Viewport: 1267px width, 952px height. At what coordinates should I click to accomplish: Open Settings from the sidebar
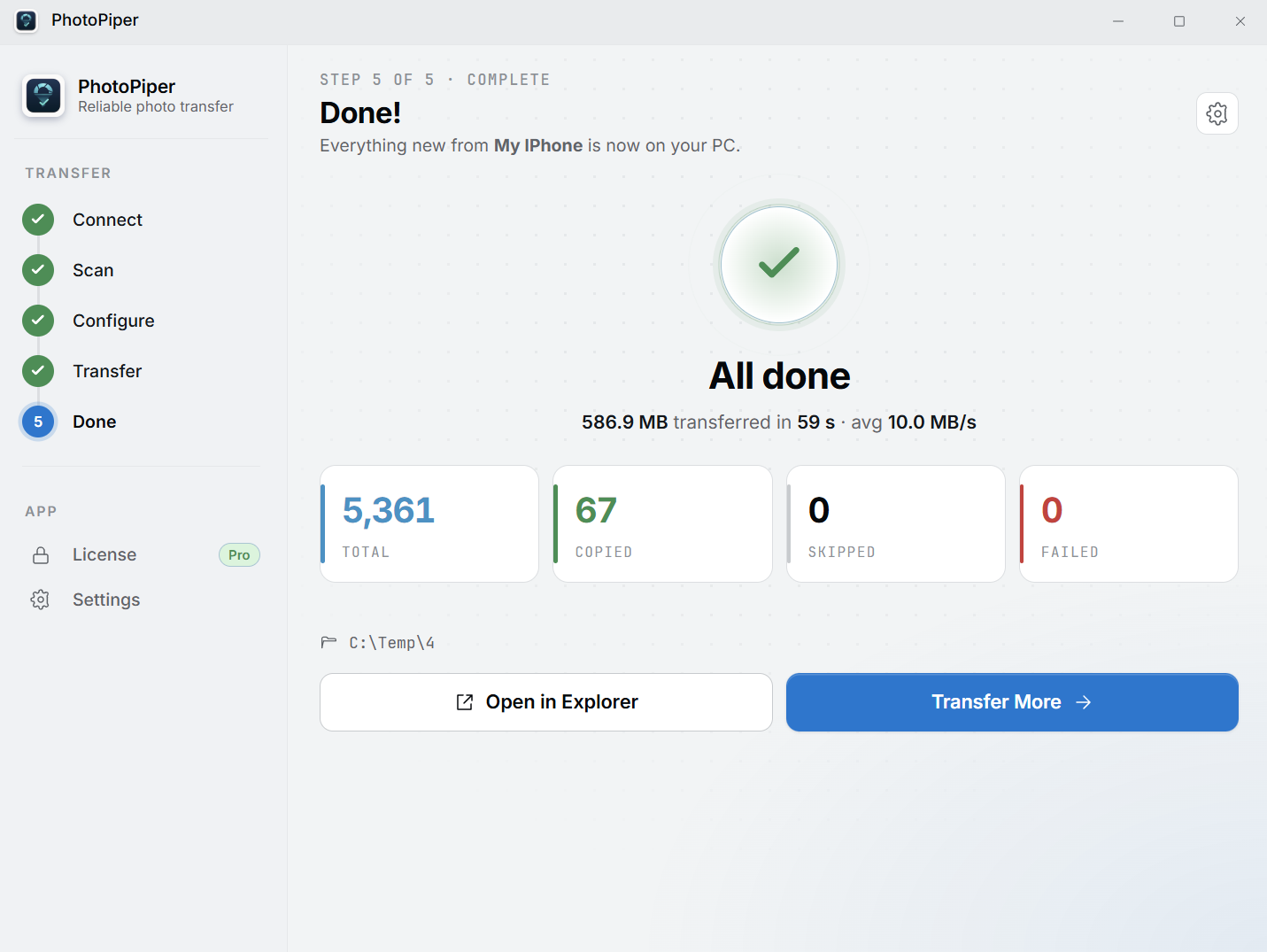(x=142, y=600)
